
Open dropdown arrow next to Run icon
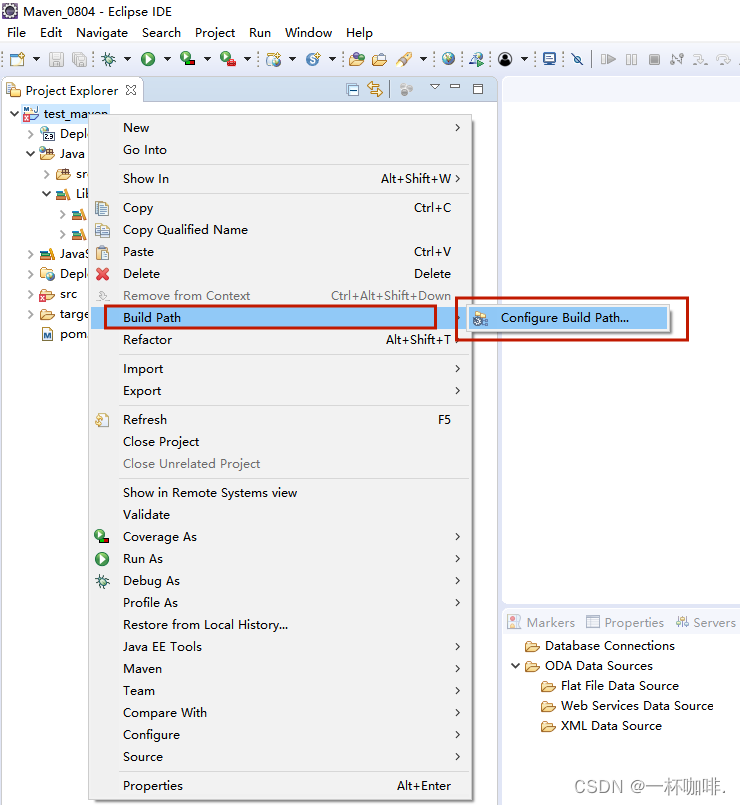[x=167, y=60]
